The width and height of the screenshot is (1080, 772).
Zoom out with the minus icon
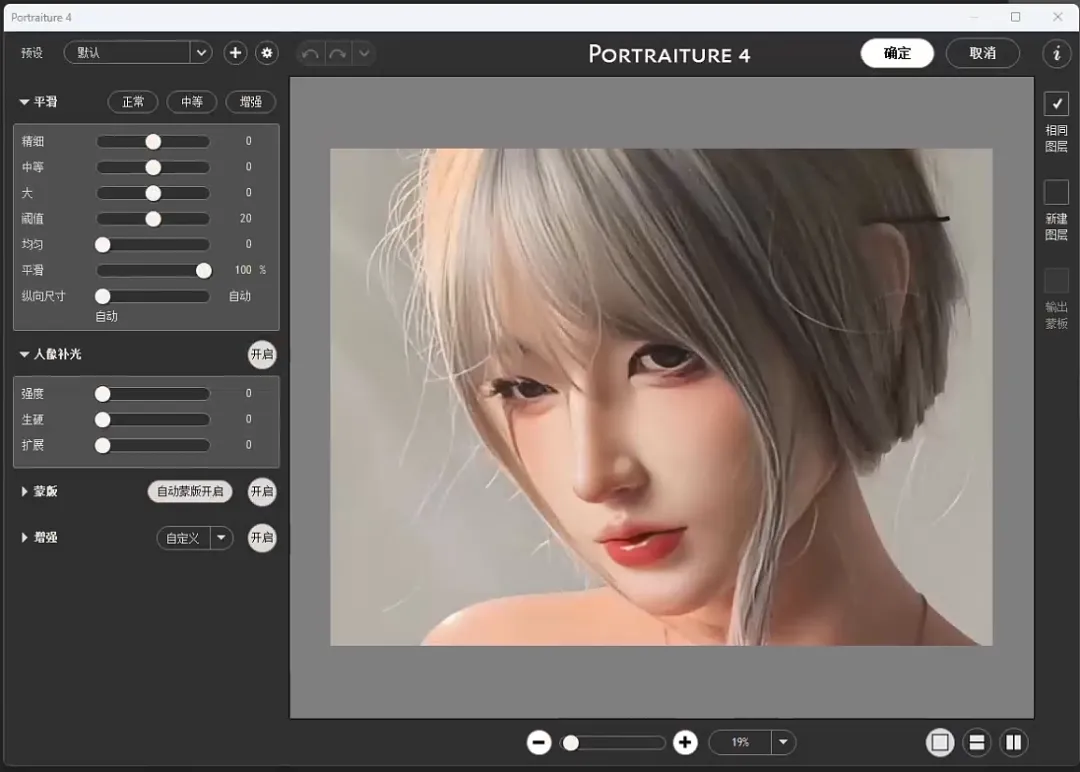[x=539, y=742]
